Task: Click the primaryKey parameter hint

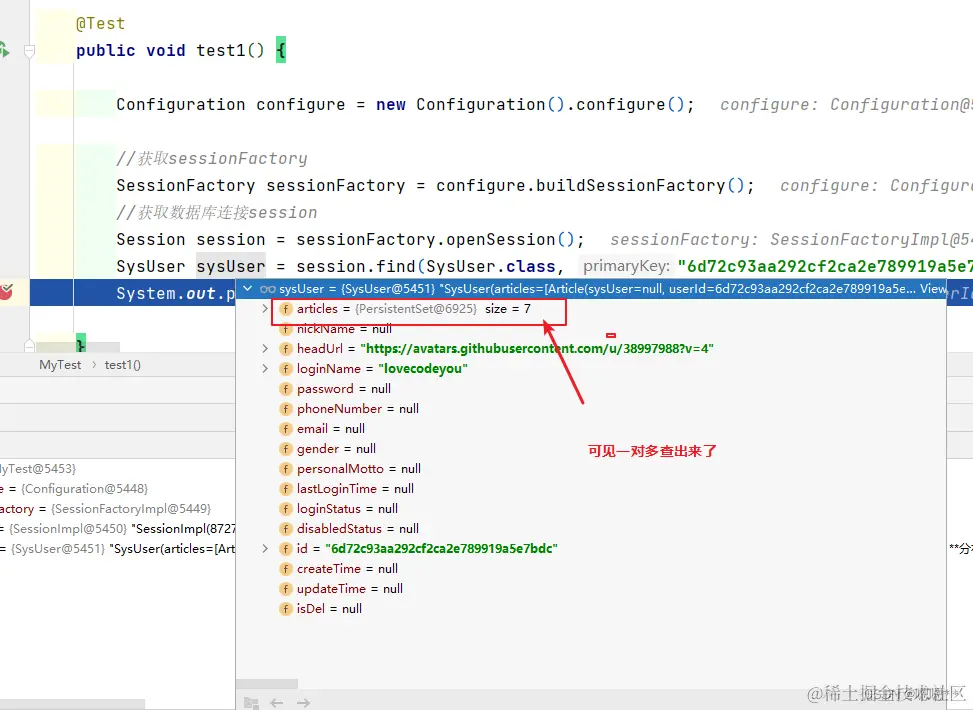Action: click(x=626, y=266)
